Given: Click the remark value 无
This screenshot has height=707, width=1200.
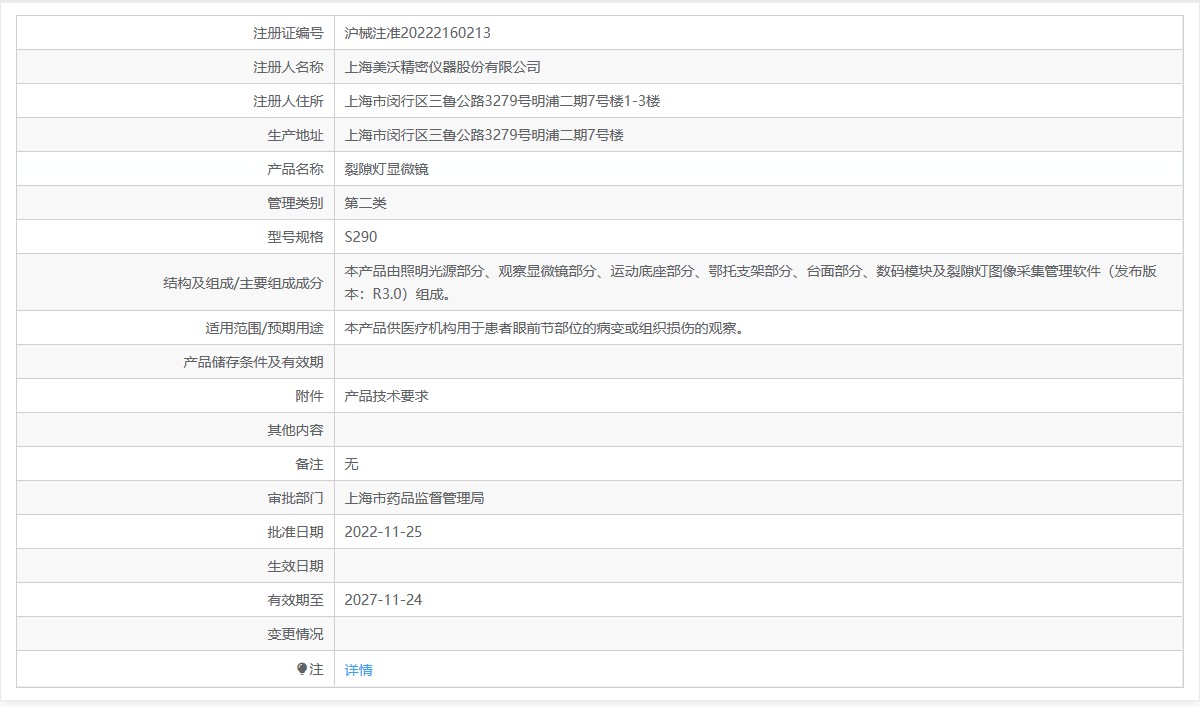Looking at the screenshot, I should tap(351, 464).
